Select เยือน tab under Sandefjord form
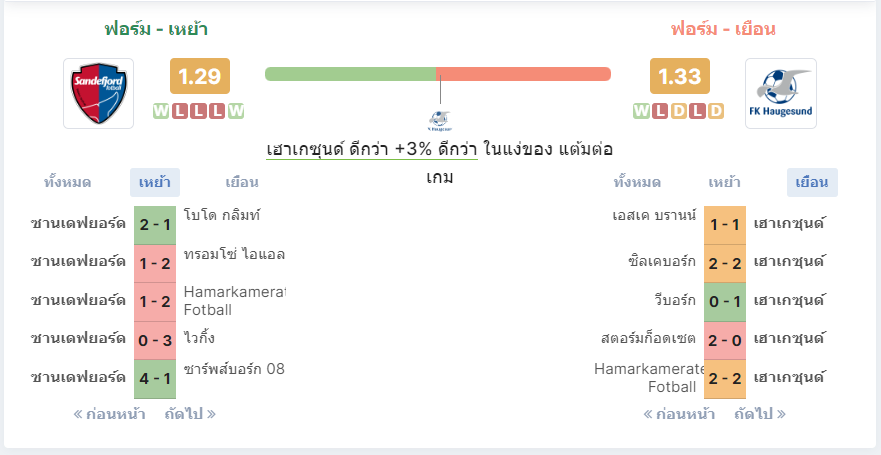 242,183
